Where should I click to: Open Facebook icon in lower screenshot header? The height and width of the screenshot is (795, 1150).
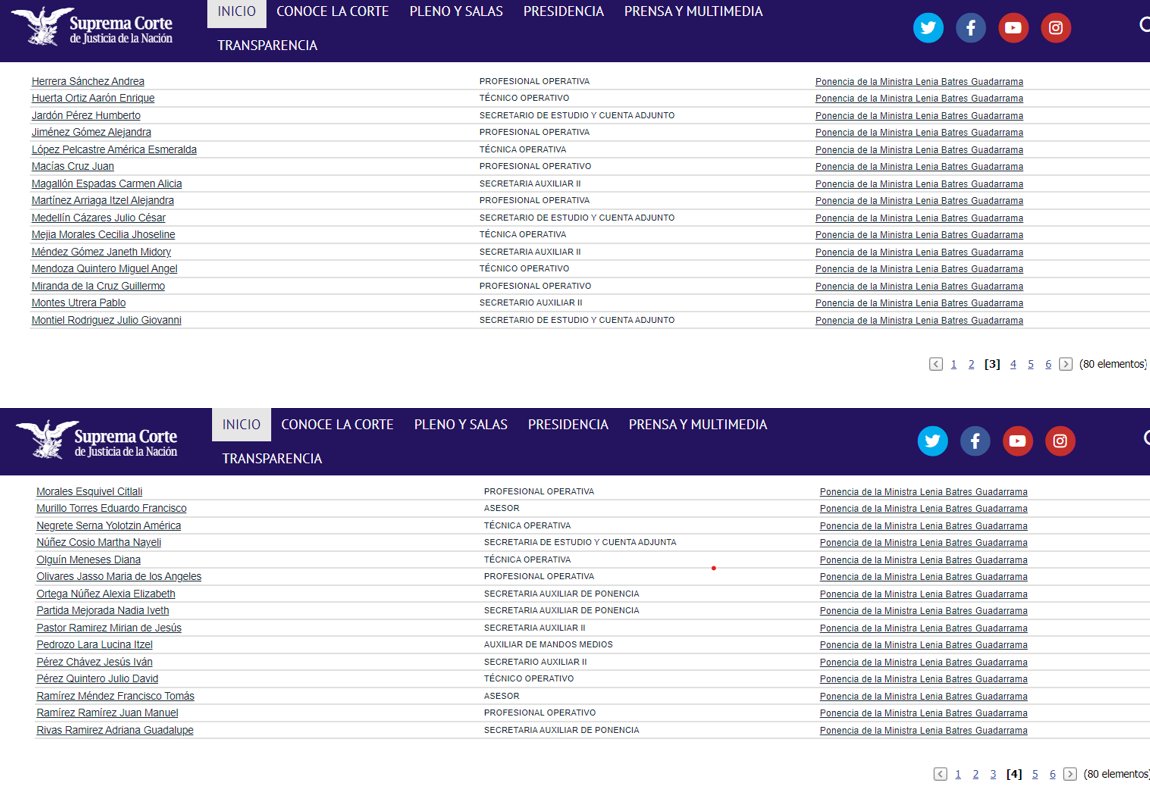(x=975, y=441)
